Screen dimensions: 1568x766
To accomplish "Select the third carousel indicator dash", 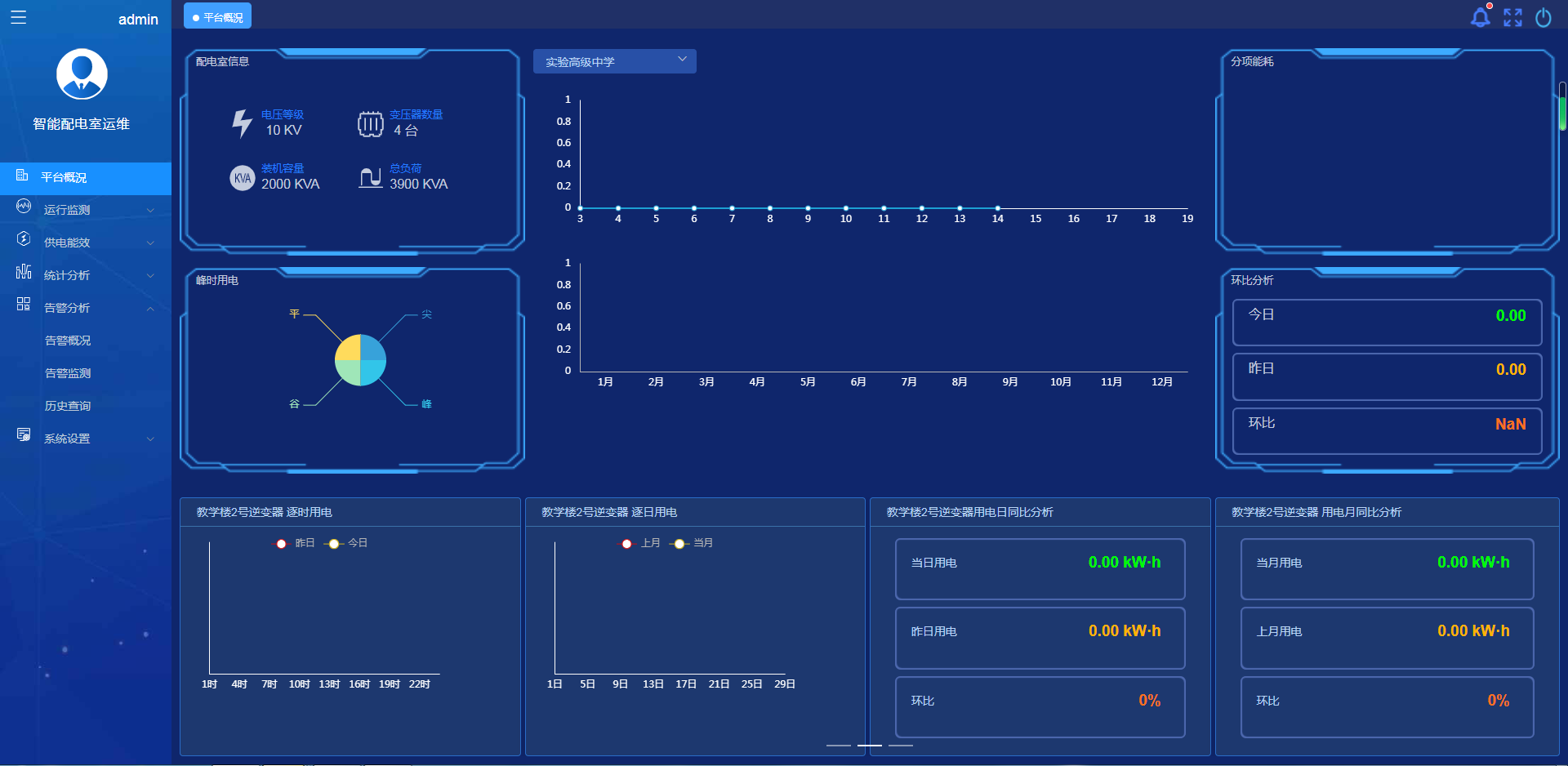I will (x=900, y=745).
